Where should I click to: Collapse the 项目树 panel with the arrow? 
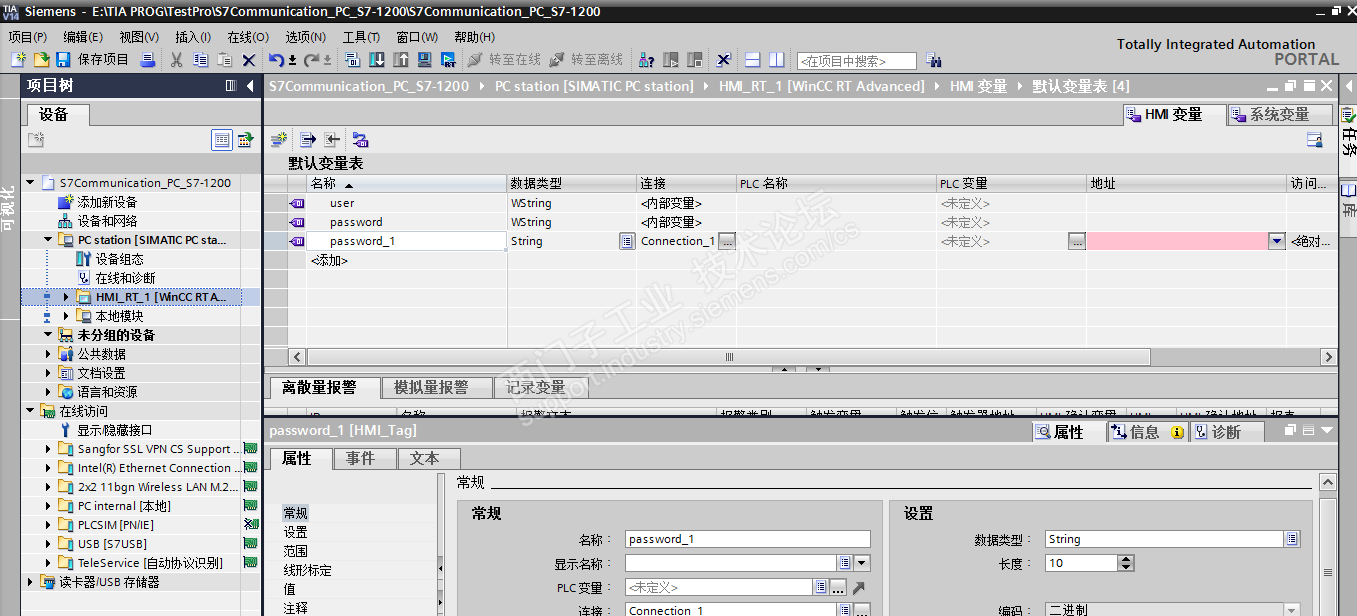click(x=250, y=86)
